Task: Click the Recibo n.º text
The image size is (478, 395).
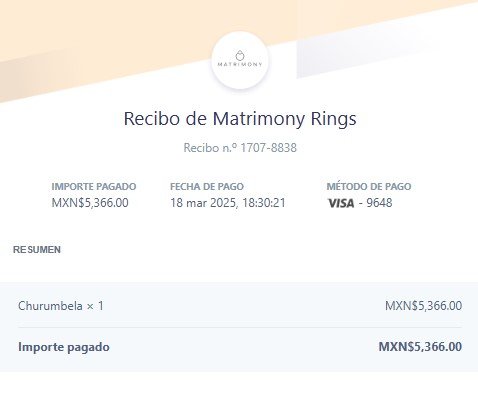Action: 210,148
